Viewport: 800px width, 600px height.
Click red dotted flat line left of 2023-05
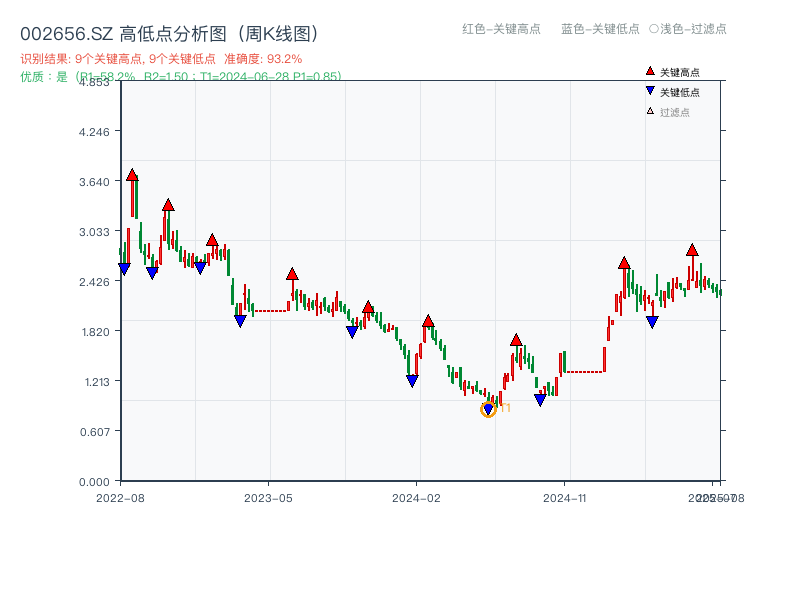coord(270,311)
